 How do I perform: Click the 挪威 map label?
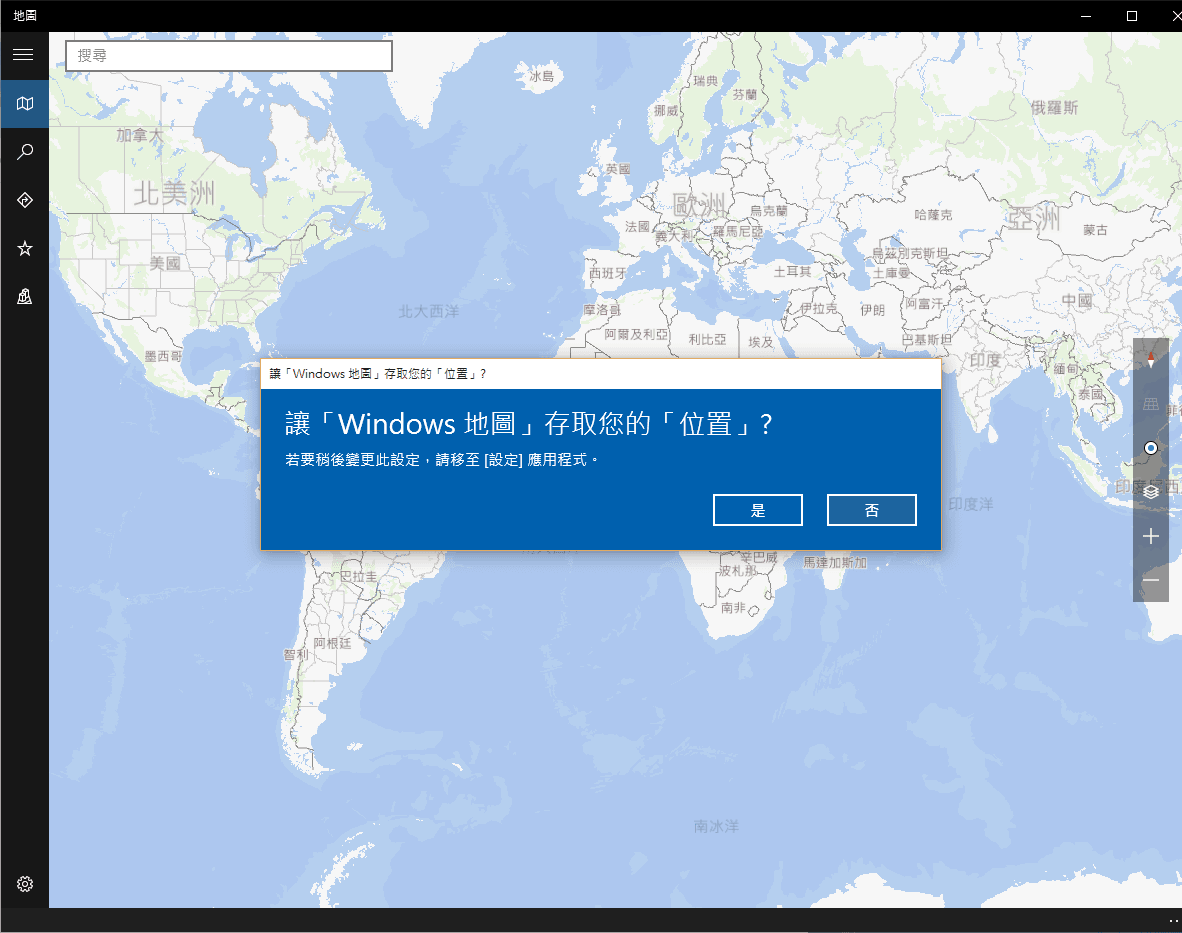pyautogui.click(x=666, y=111)
